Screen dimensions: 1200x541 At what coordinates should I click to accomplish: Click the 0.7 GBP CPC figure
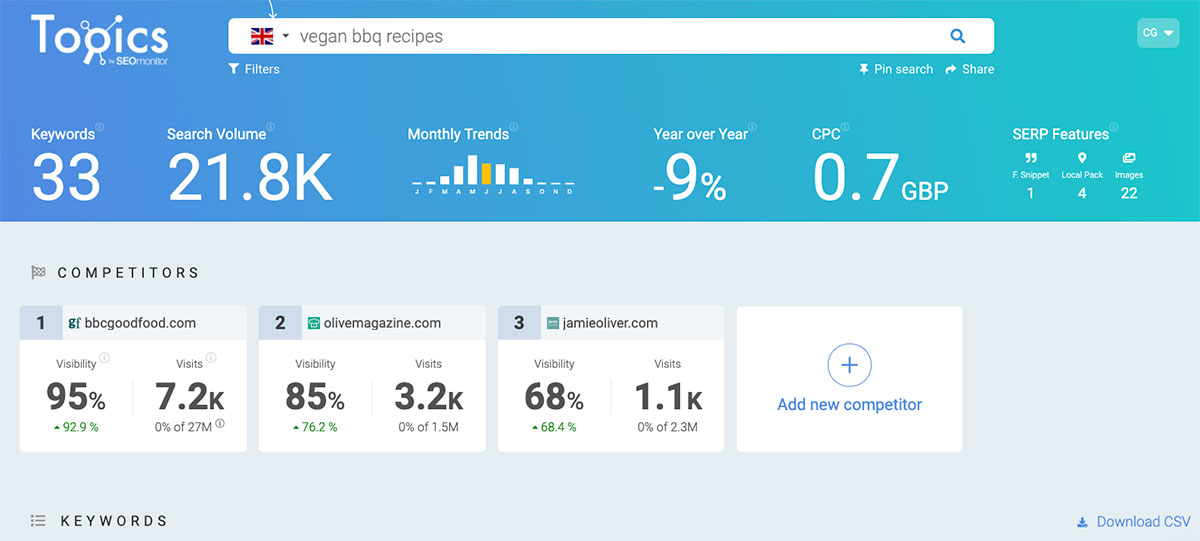pyautogui.click(x=880, y=178)
